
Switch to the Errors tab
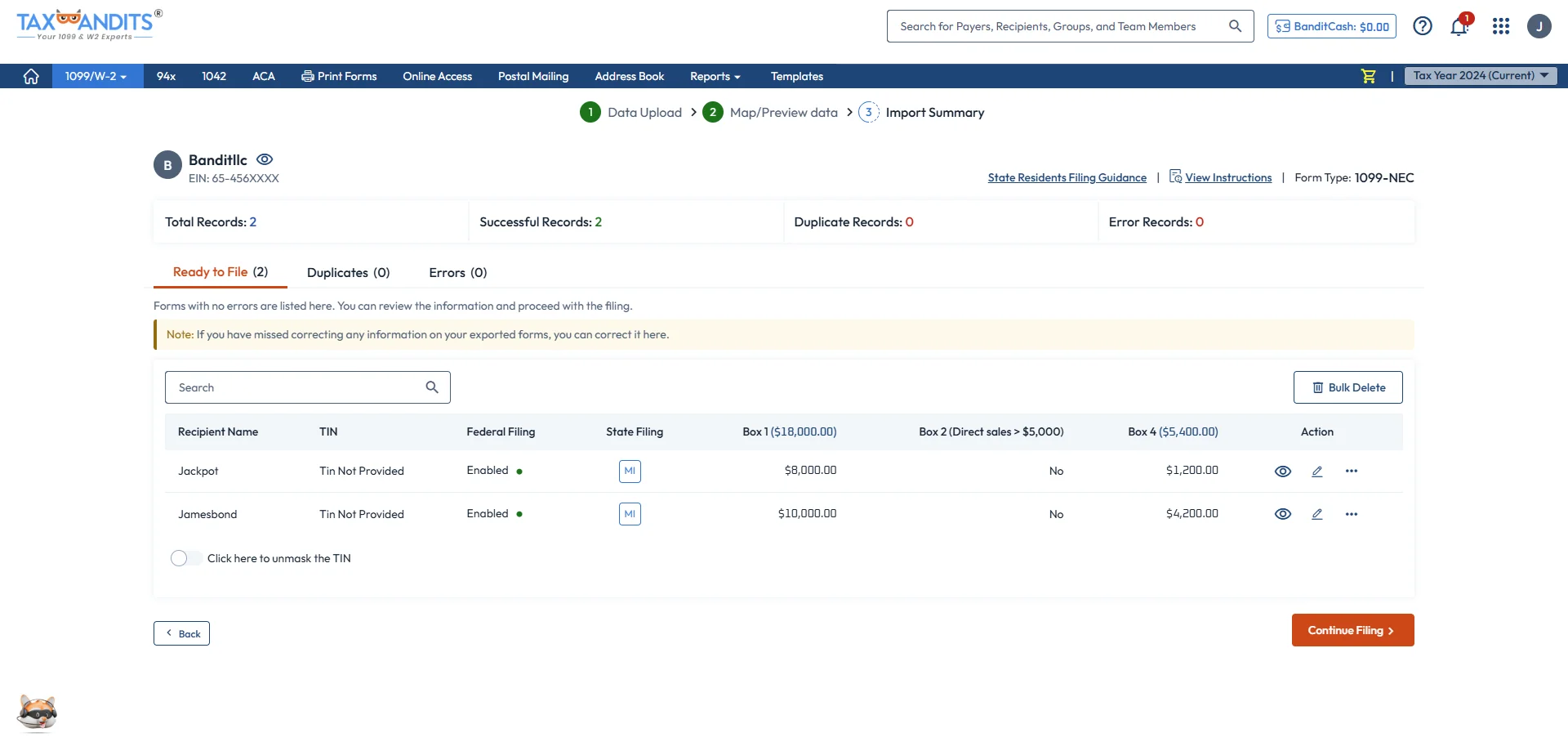click(458, 273)
